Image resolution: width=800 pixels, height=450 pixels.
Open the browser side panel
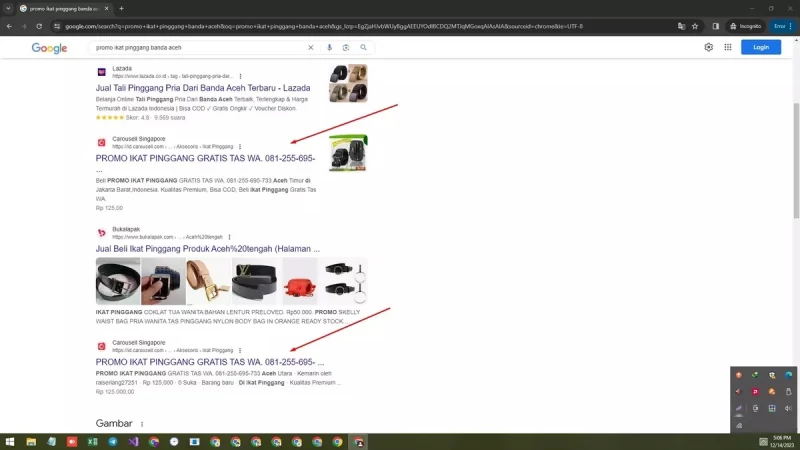715,26
